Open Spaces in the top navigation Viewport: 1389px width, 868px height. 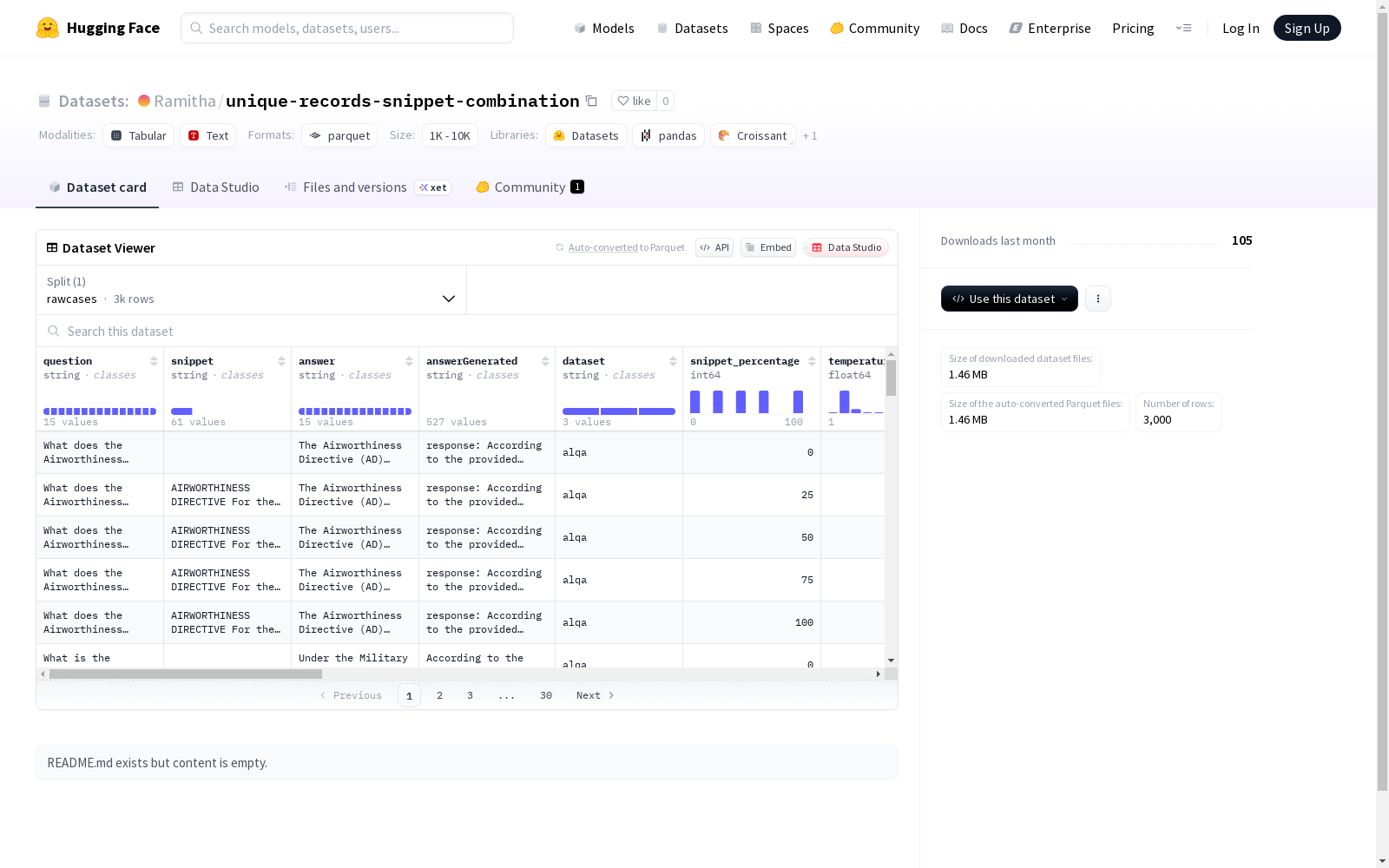click(x=779, y=28)
